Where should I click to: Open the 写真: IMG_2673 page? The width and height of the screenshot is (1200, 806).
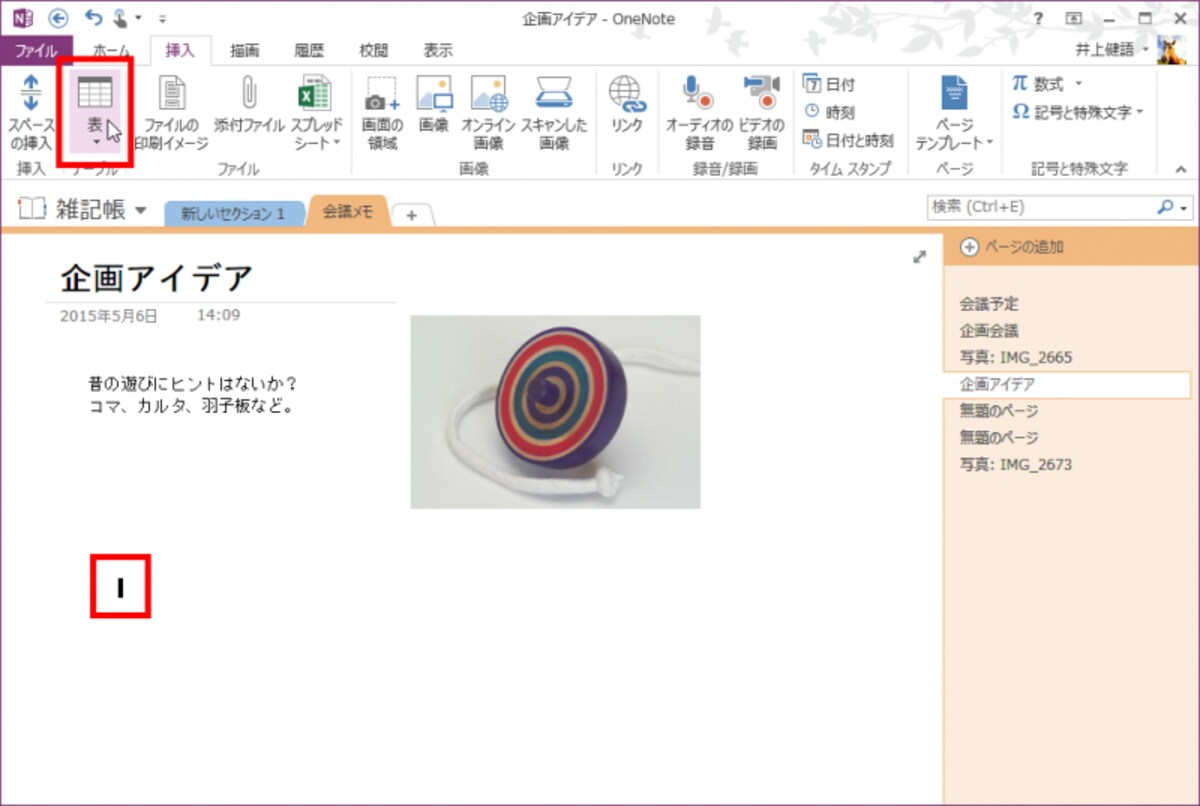1016,465
